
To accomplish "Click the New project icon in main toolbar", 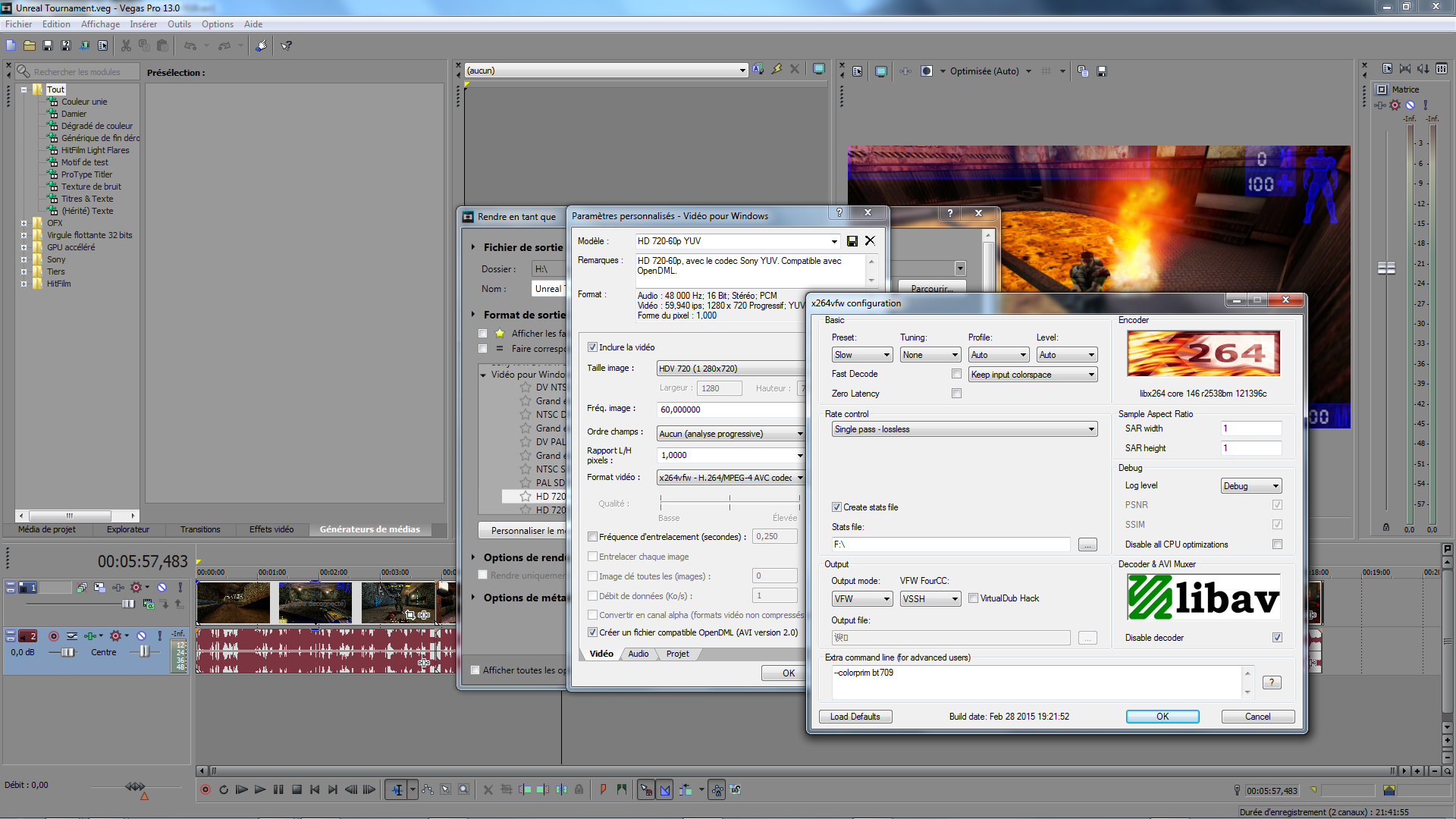I will [x=11, y=46].
